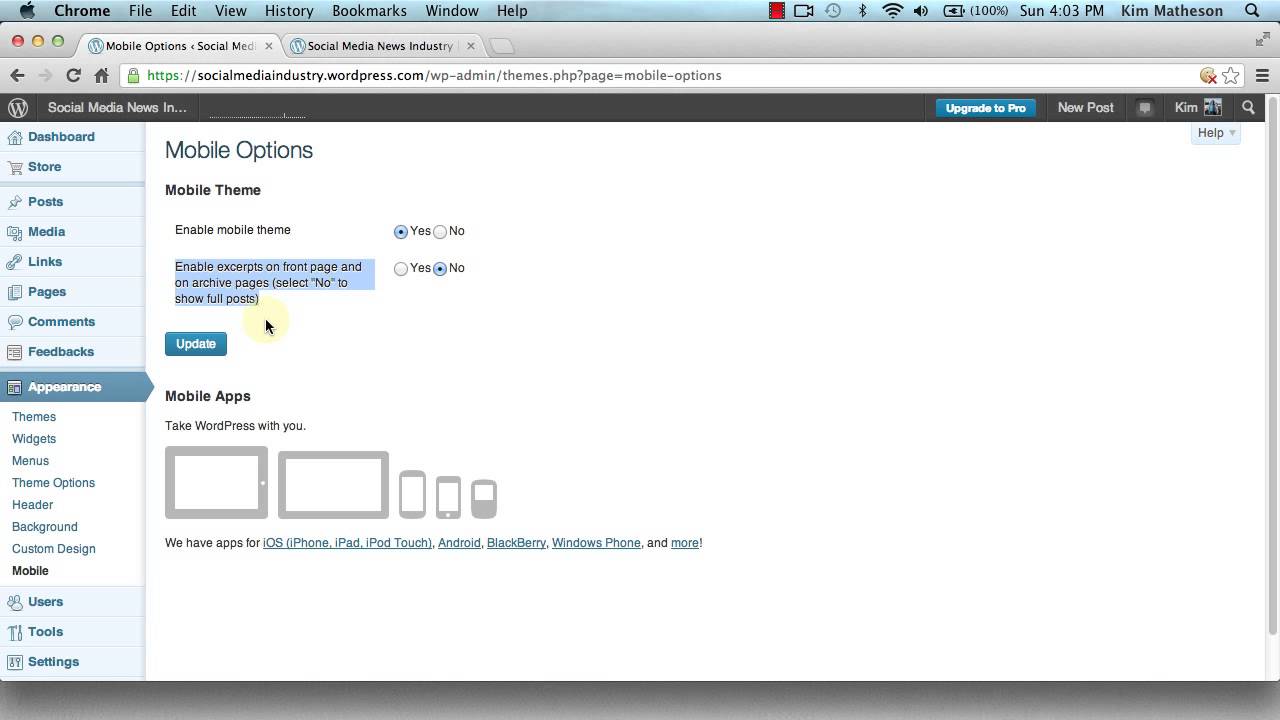Open macOS Spotlight search icon
1280x720 pixels.
click(1252, 11)
